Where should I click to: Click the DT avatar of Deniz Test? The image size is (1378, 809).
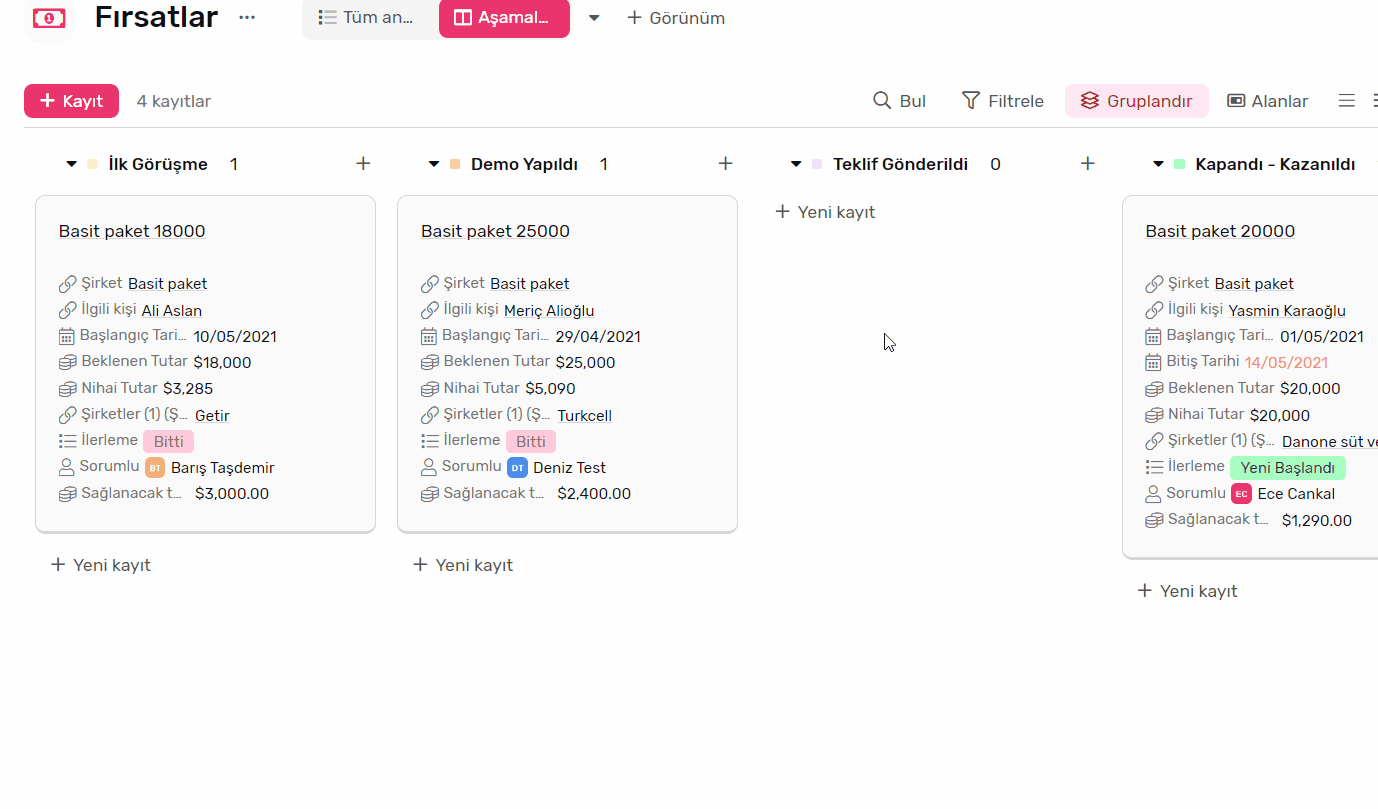[x=517, y=467]
